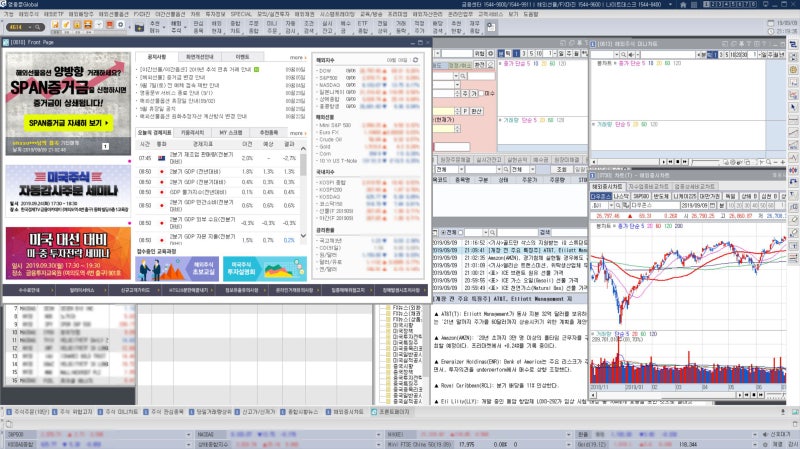Viewport: 800px width, 449px height.
Task: Open the KOSDAQ종합 ticker dropdown in bottom bar
Action: tap(189, 444)
